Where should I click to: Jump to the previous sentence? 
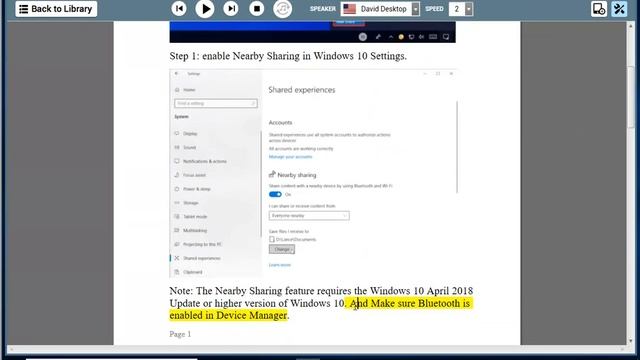point(179,9)
